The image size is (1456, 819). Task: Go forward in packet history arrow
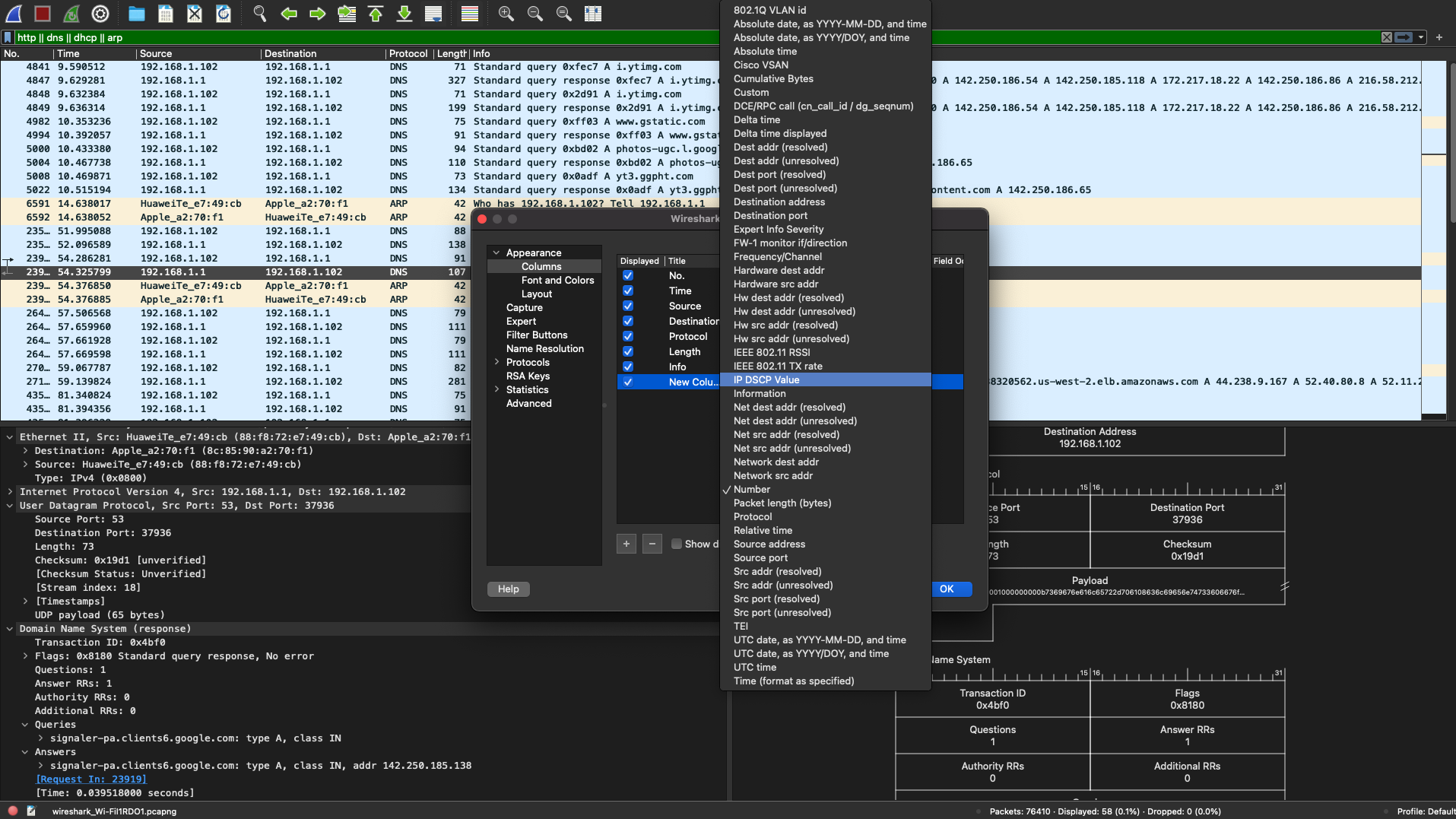(x=318, y=14)
